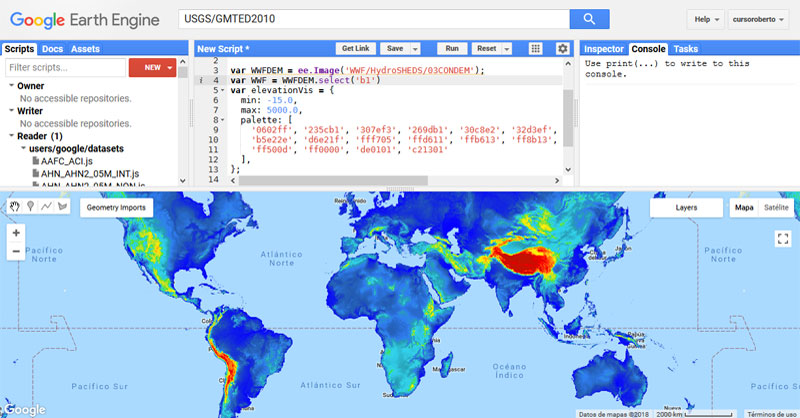Open the script settings gear icon
Image resolution: width=800 pixels, height=418 pixels.
[x=562, y=48]
